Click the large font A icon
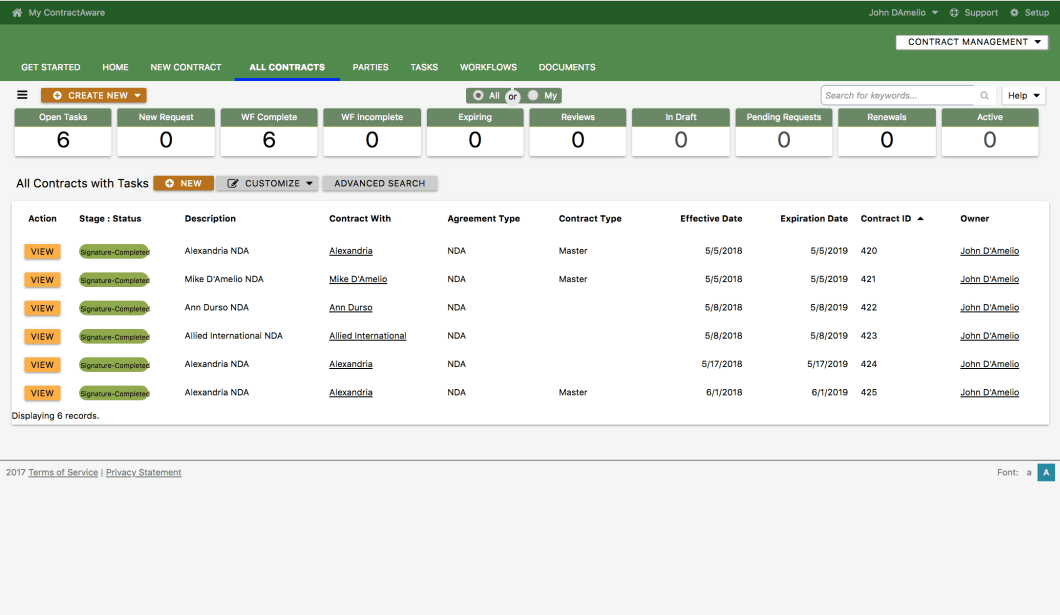The image size is (1060, 615). click(x=1046, y=472)
